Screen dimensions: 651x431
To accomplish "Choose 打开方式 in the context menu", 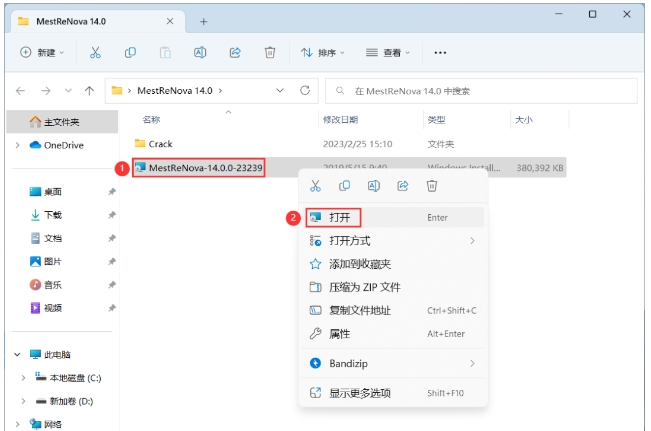I will [394, 241].
